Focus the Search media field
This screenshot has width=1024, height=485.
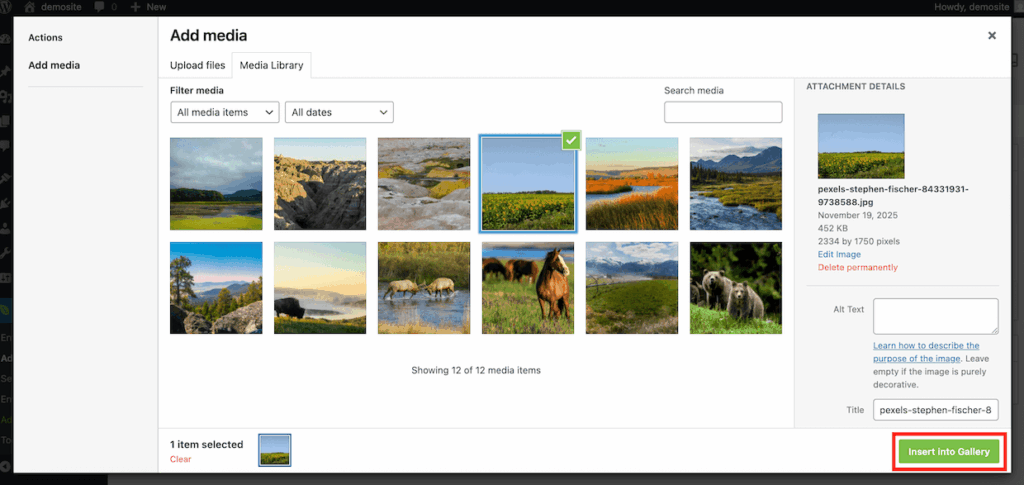[x=723, y=112]
